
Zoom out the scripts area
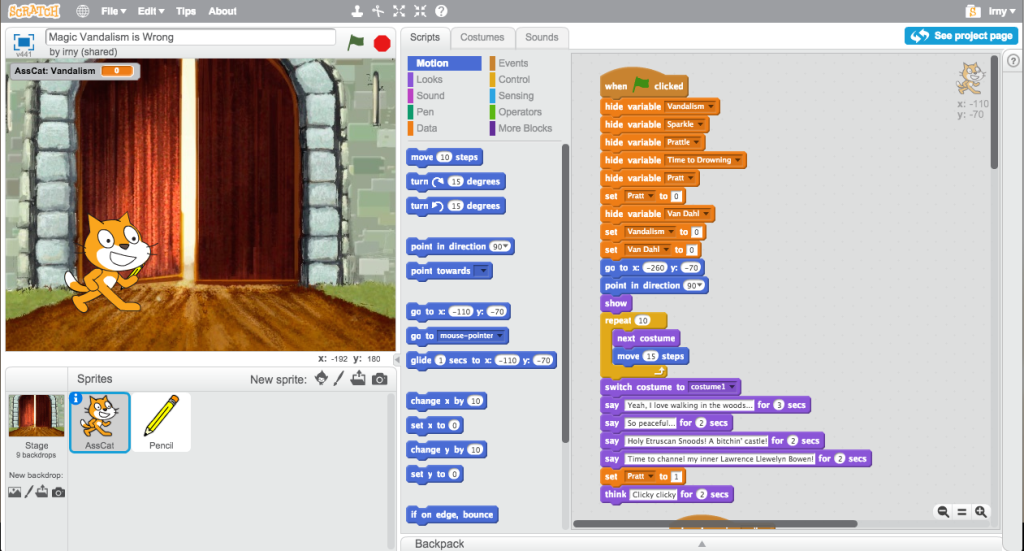coord(943,512)
